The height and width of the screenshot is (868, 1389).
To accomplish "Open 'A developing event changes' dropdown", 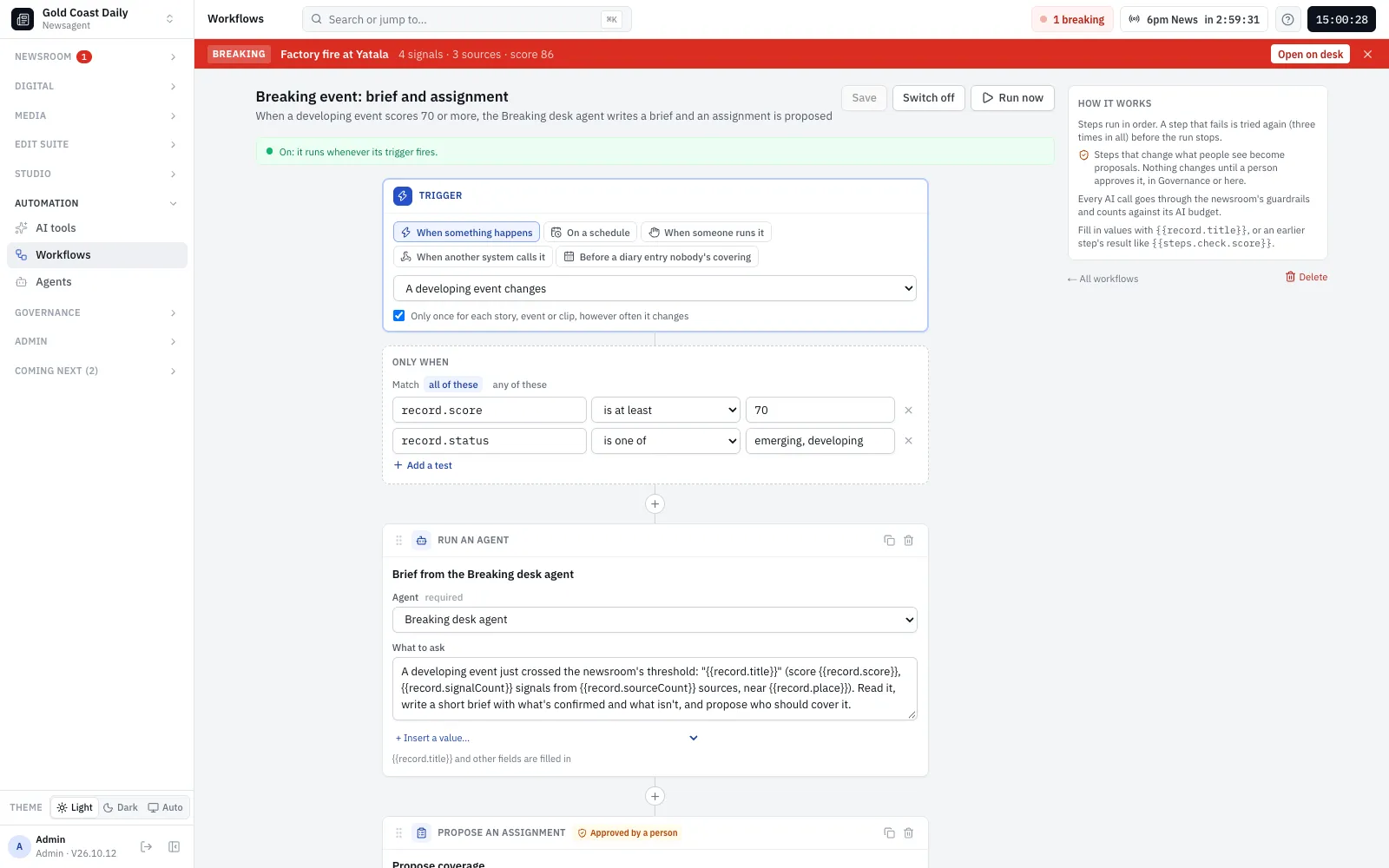I will click(655, 288).
